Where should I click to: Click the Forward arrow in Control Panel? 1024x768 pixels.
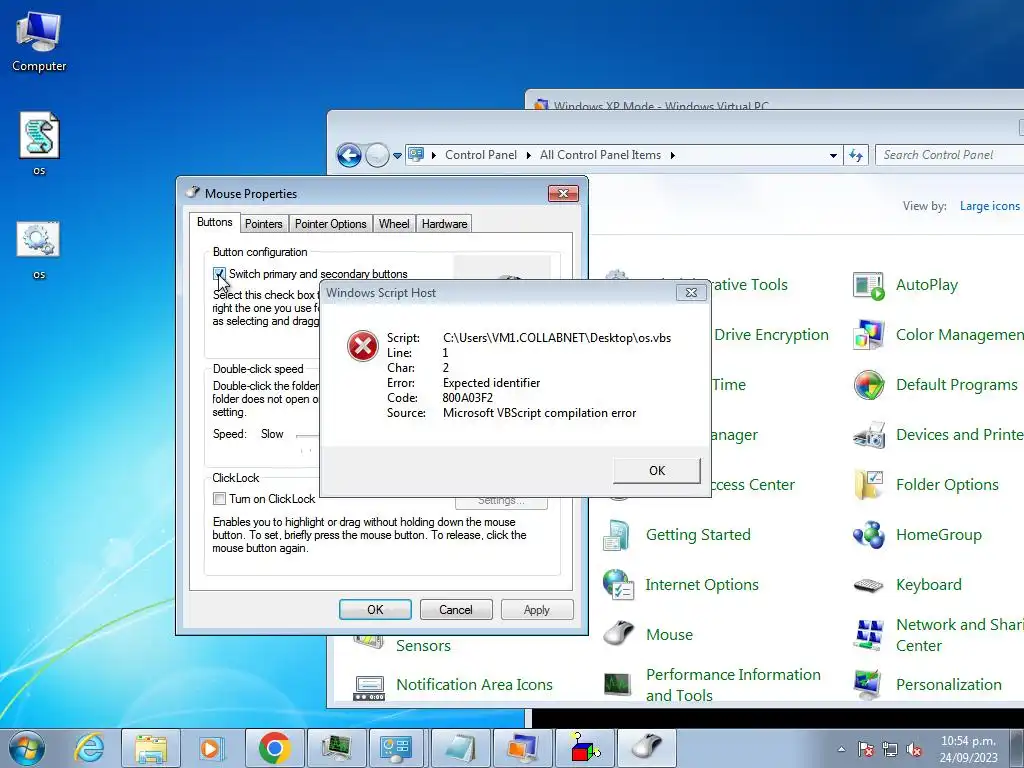tap(377, 155)
